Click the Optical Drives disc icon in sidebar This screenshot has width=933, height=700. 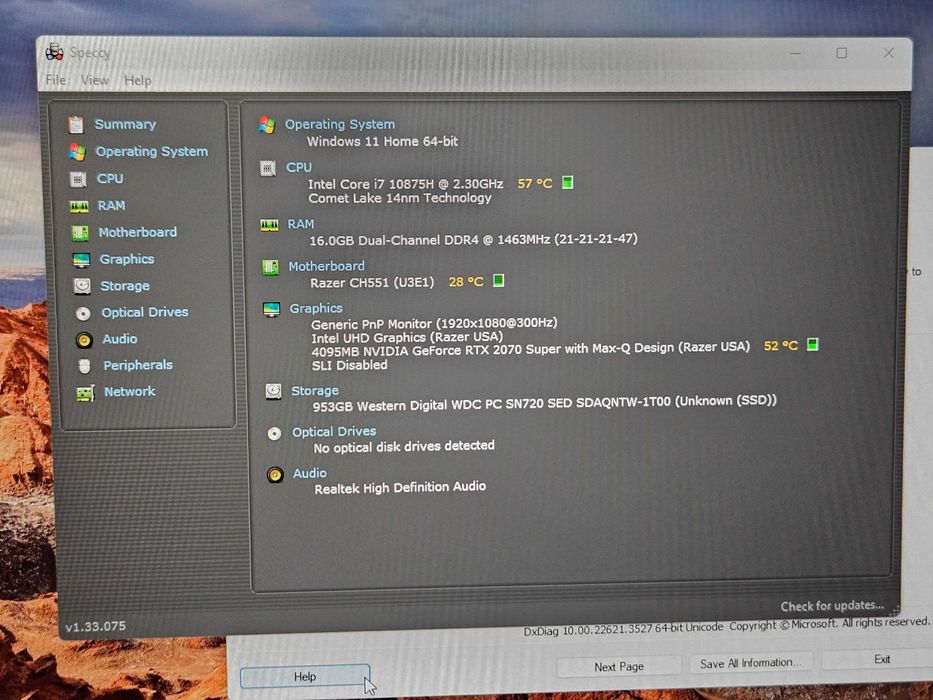[83, 313]
